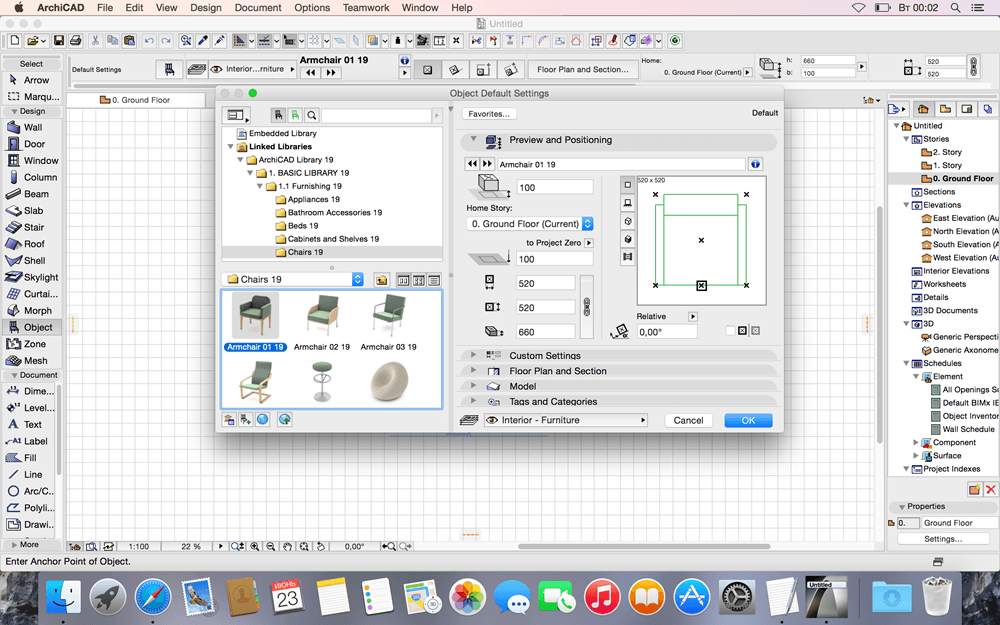Select the Stair tool

point(33,227)
